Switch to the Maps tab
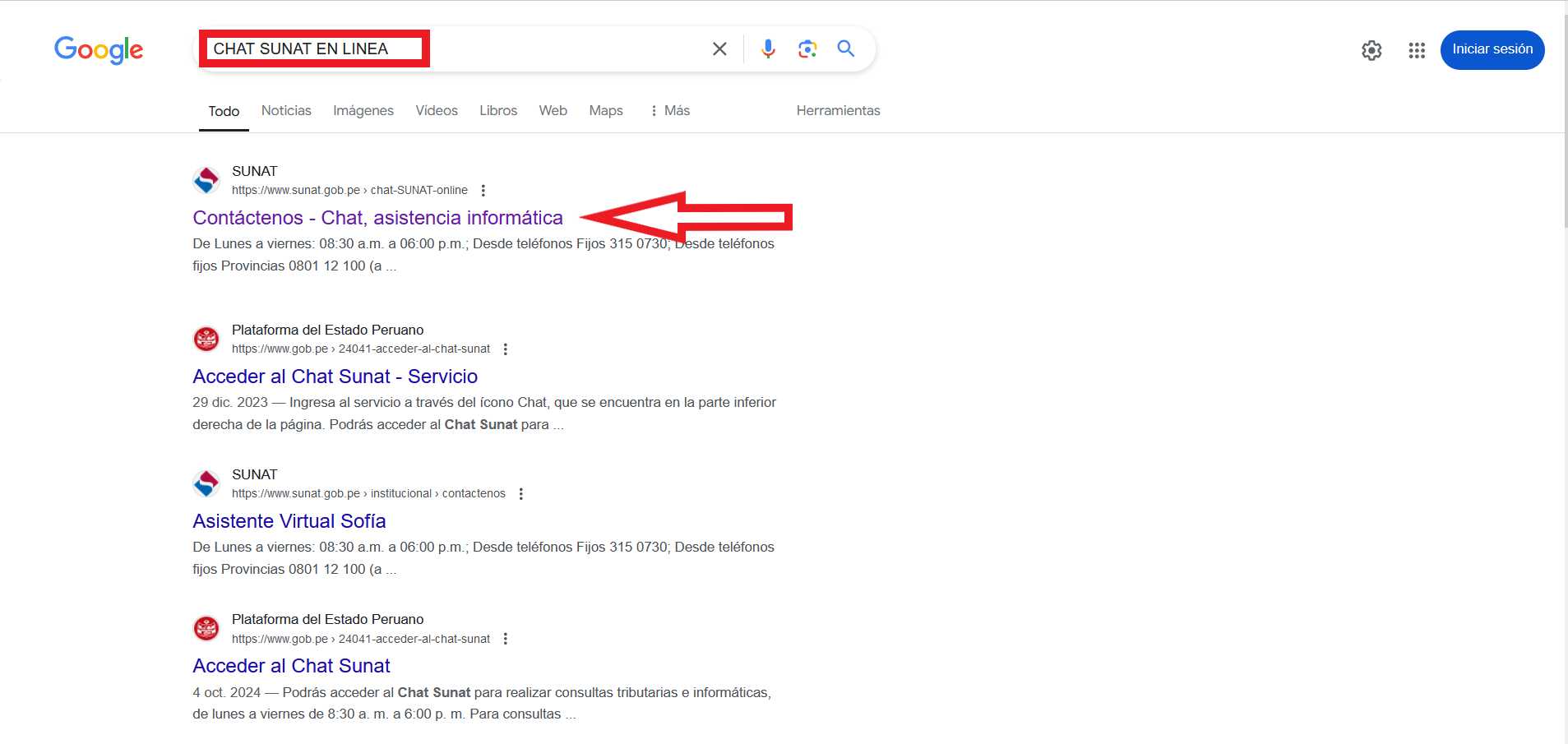Viewport: 1568px width, 744px height. [x=606, y=110]
